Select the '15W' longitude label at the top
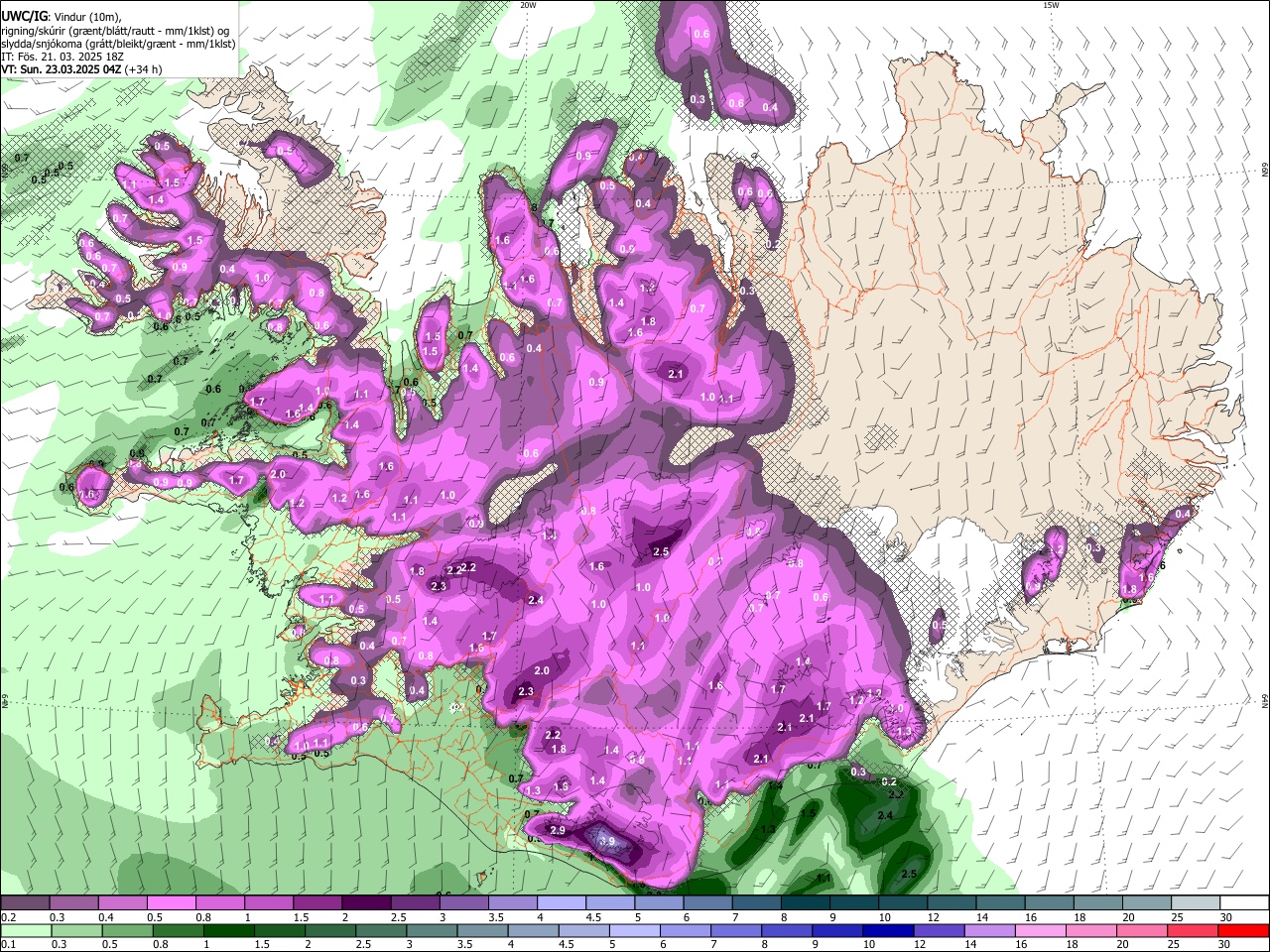 click(1050, 5)
